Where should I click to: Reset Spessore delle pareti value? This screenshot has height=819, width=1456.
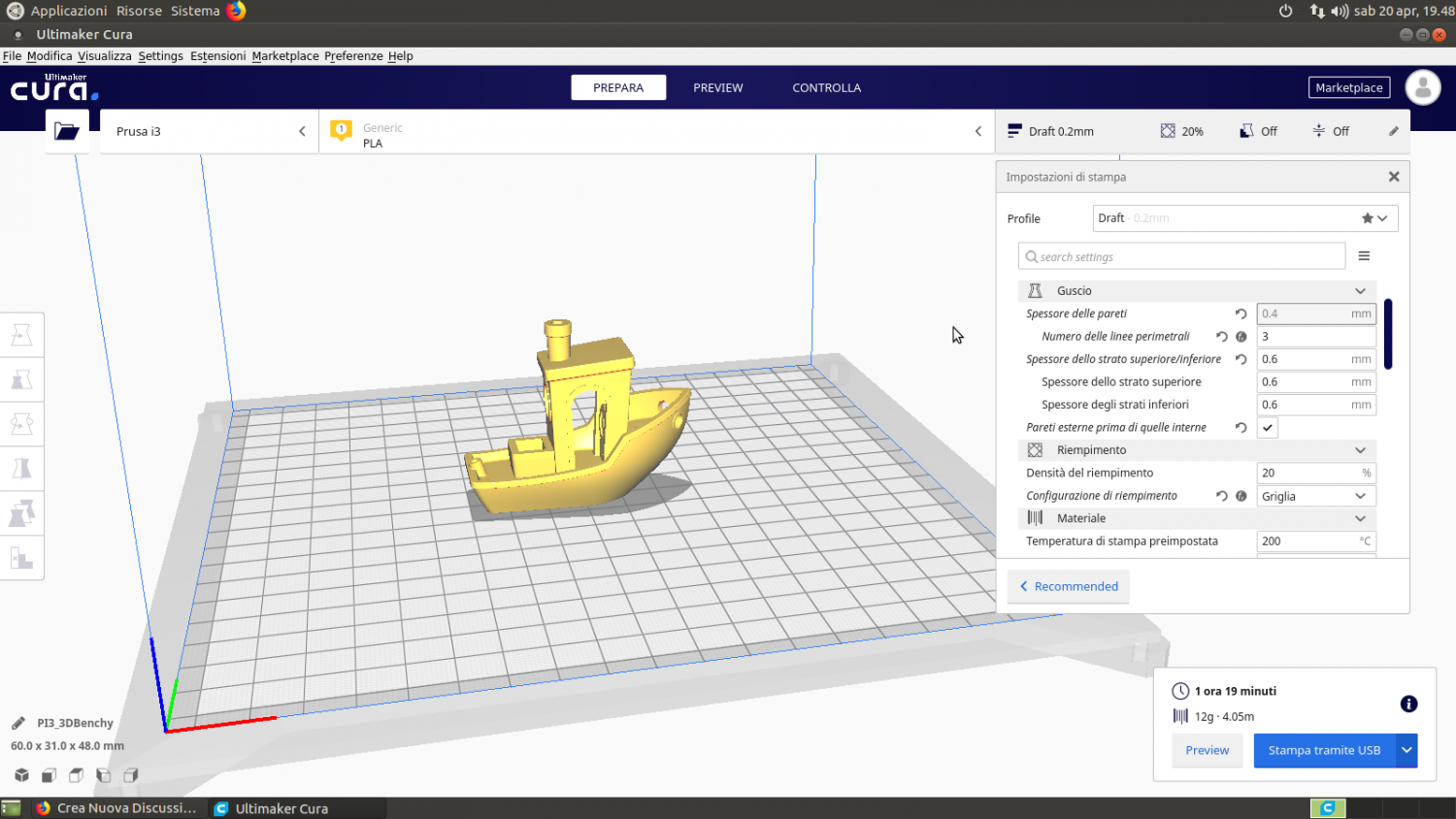pyautogui.click(x=1241, y=313)
